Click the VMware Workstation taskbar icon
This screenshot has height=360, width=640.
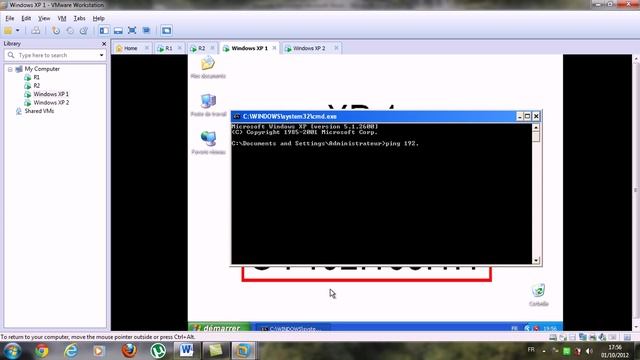[x=243, y=351]
